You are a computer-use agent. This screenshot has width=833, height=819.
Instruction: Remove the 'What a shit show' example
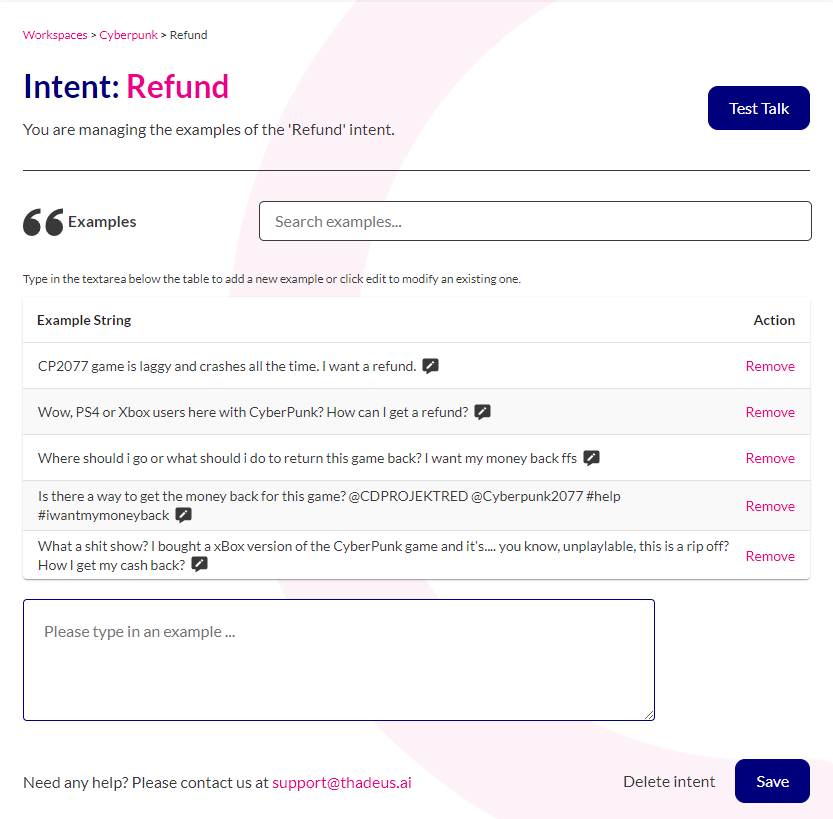[x=770, y=556]
